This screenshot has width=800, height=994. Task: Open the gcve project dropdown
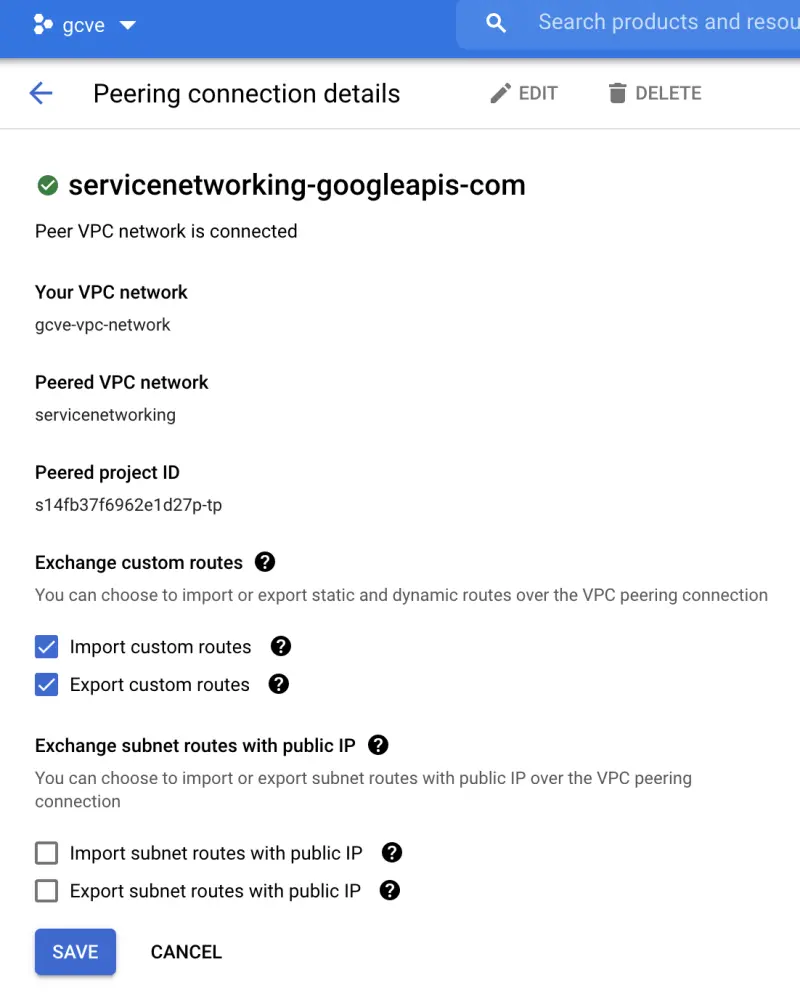128,25
